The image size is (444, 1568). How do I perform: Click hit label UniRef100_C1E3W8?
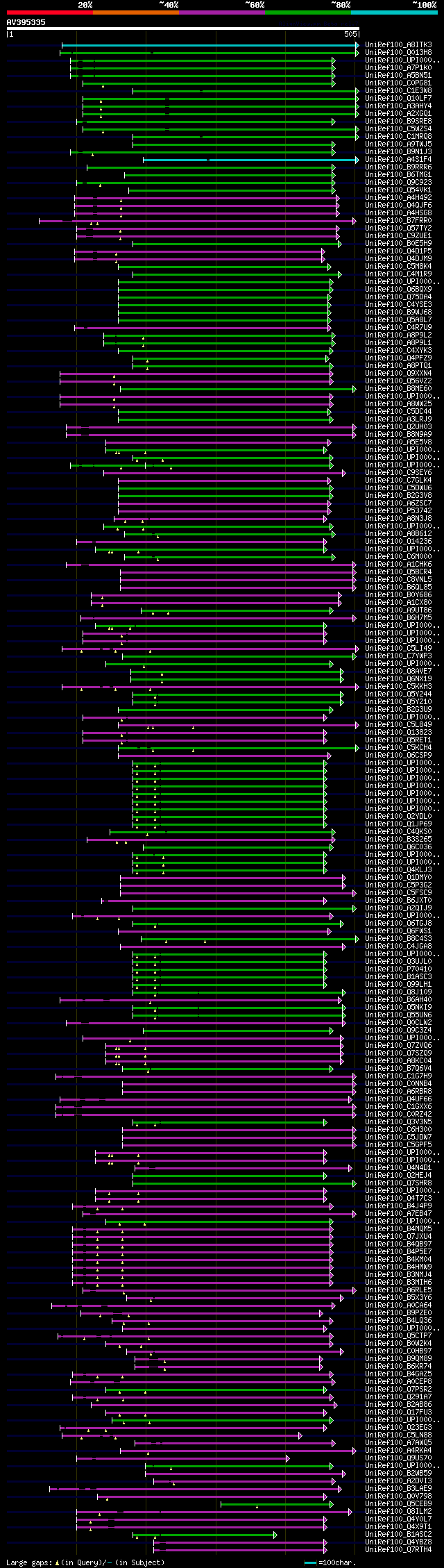coord(398,91)
